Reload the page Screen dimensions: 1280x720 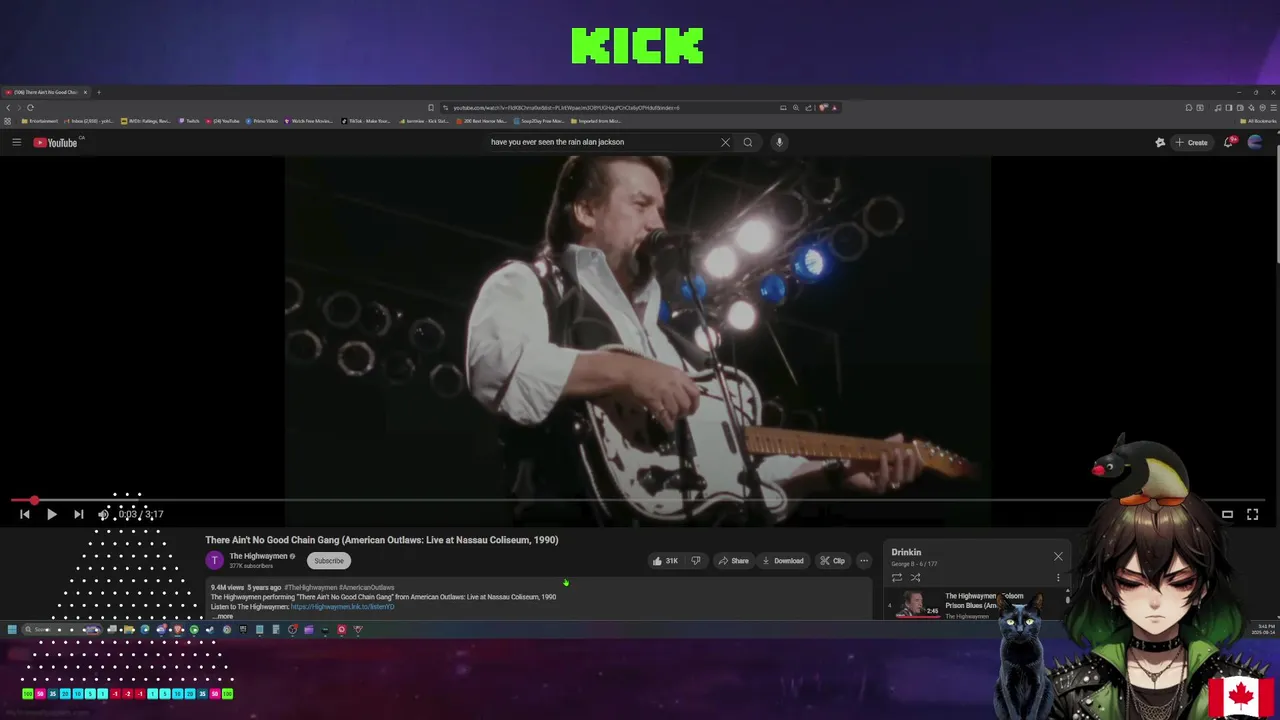[30, 107]
